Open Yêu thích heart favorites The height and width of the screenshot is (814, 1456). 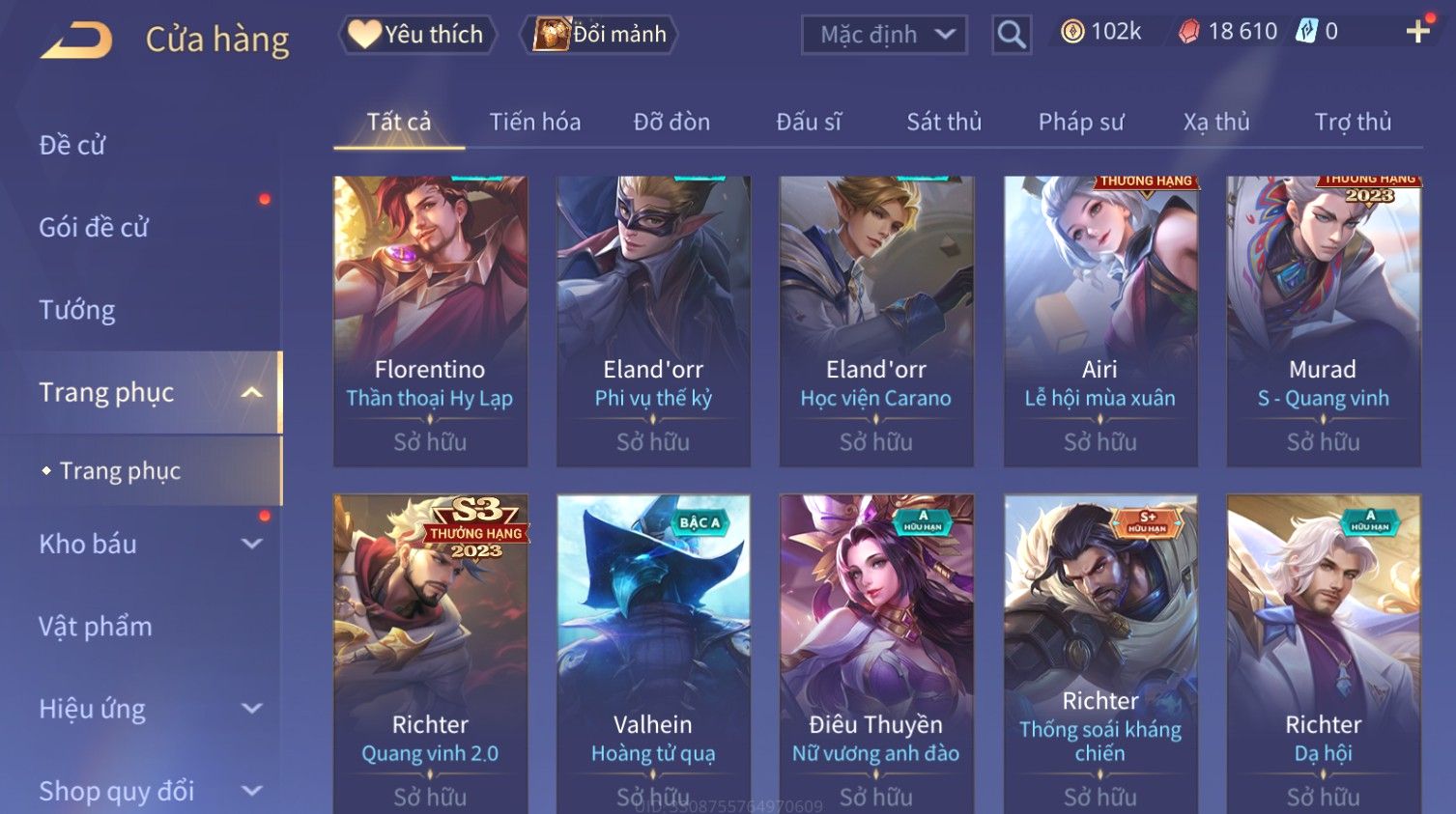[416, 35]
